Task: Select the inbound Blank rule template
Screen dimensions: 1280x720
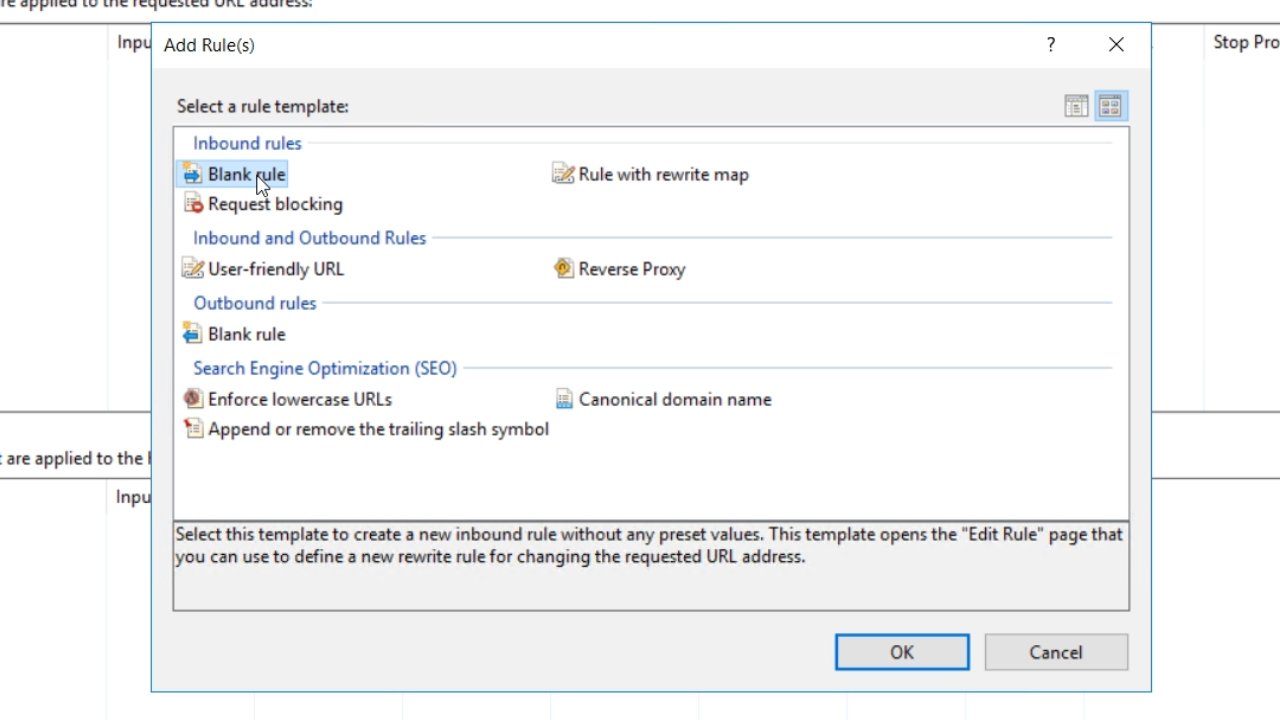Action: click(x=245, y=175)
